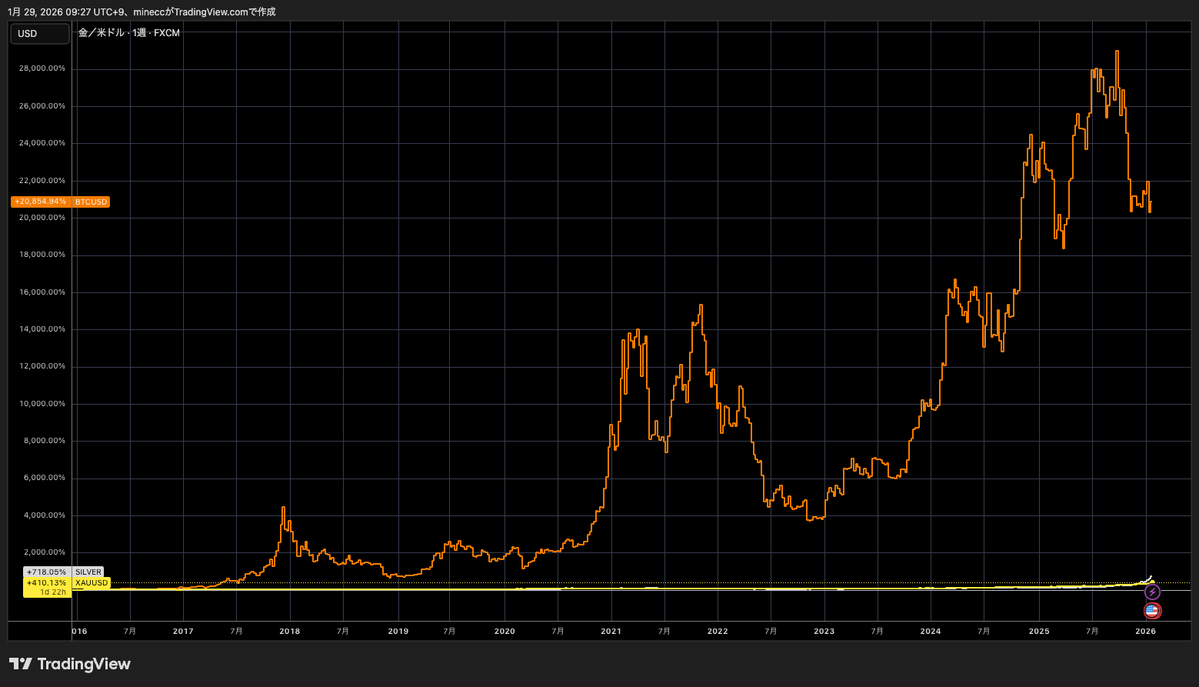The image size is (1199, 687).
Task: Click the TradingView logo
Action: point(23,664)
